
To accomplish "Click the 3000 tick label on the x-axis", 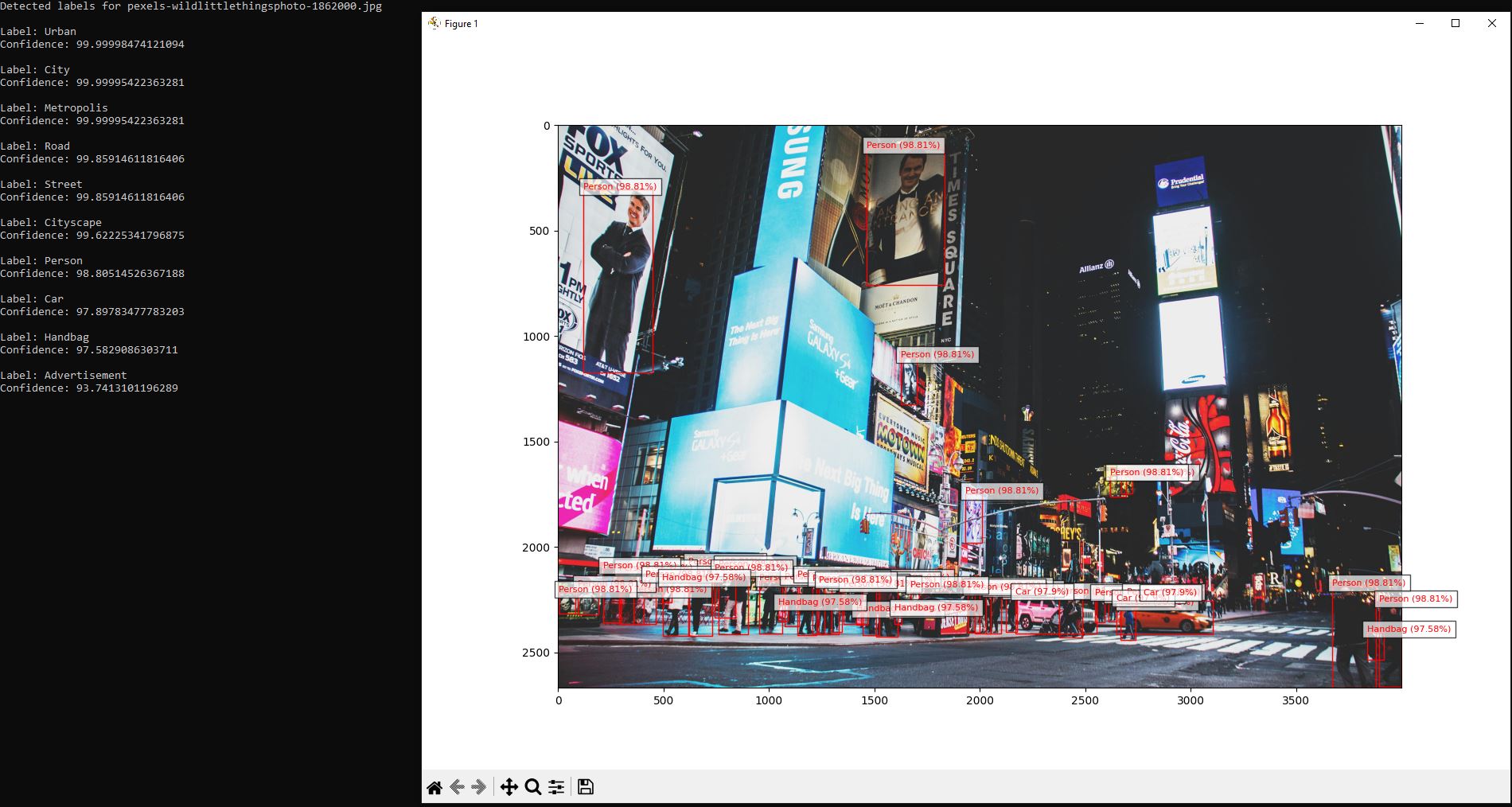I will (x=1191, y=701).
